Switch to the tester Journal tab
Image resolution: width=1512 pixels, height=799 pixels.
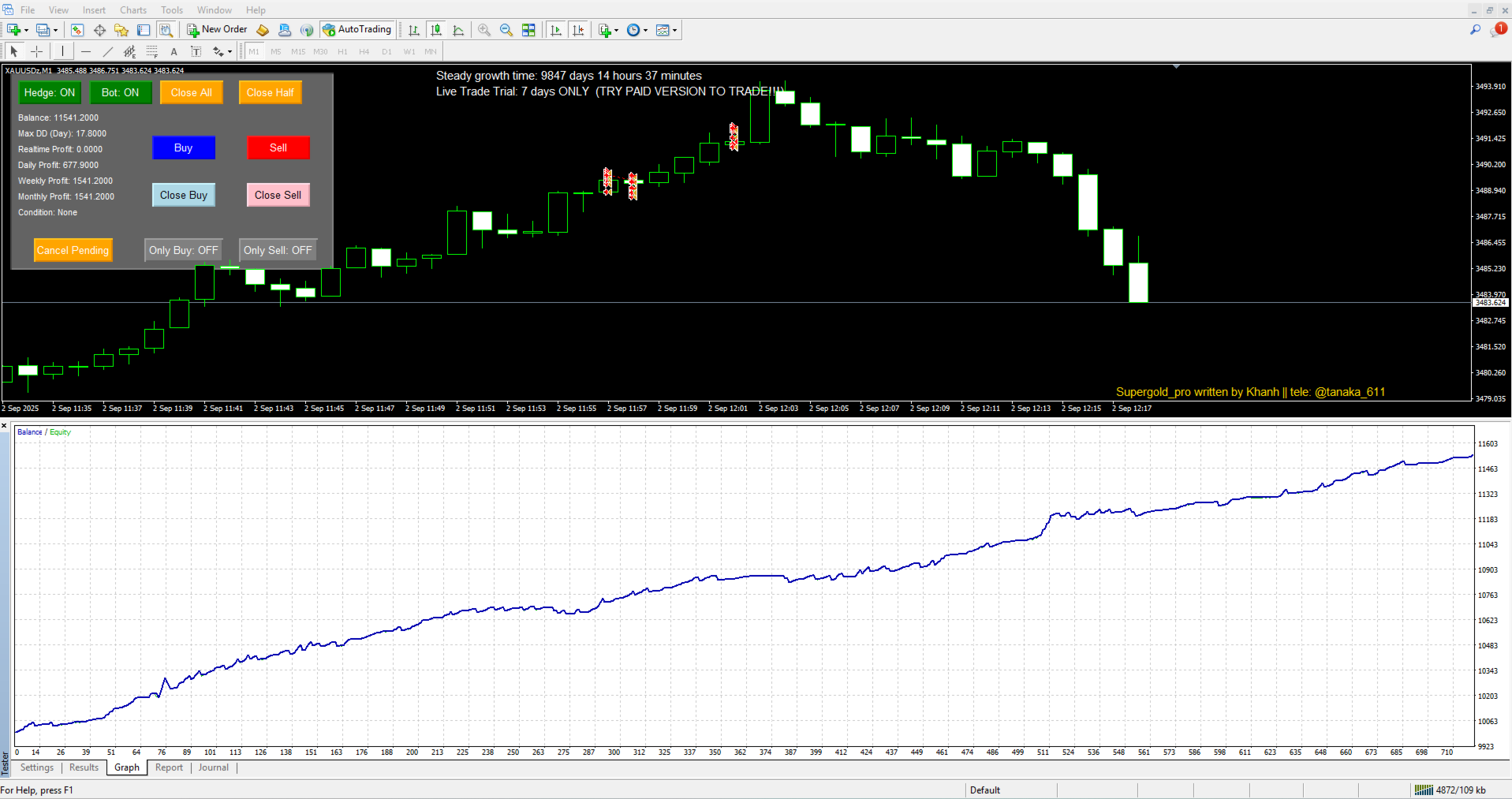coord(214,767)
